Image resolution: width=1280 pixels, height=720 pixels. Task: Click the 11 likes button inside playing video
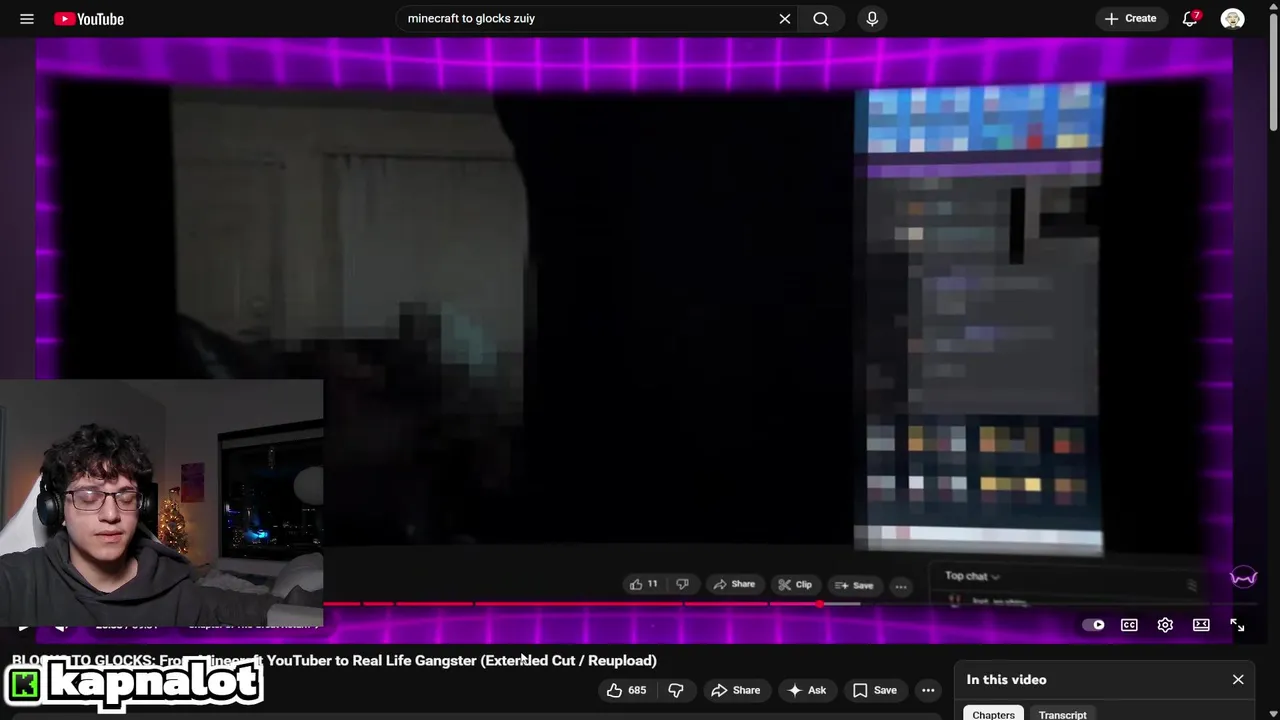coord(643,584)
